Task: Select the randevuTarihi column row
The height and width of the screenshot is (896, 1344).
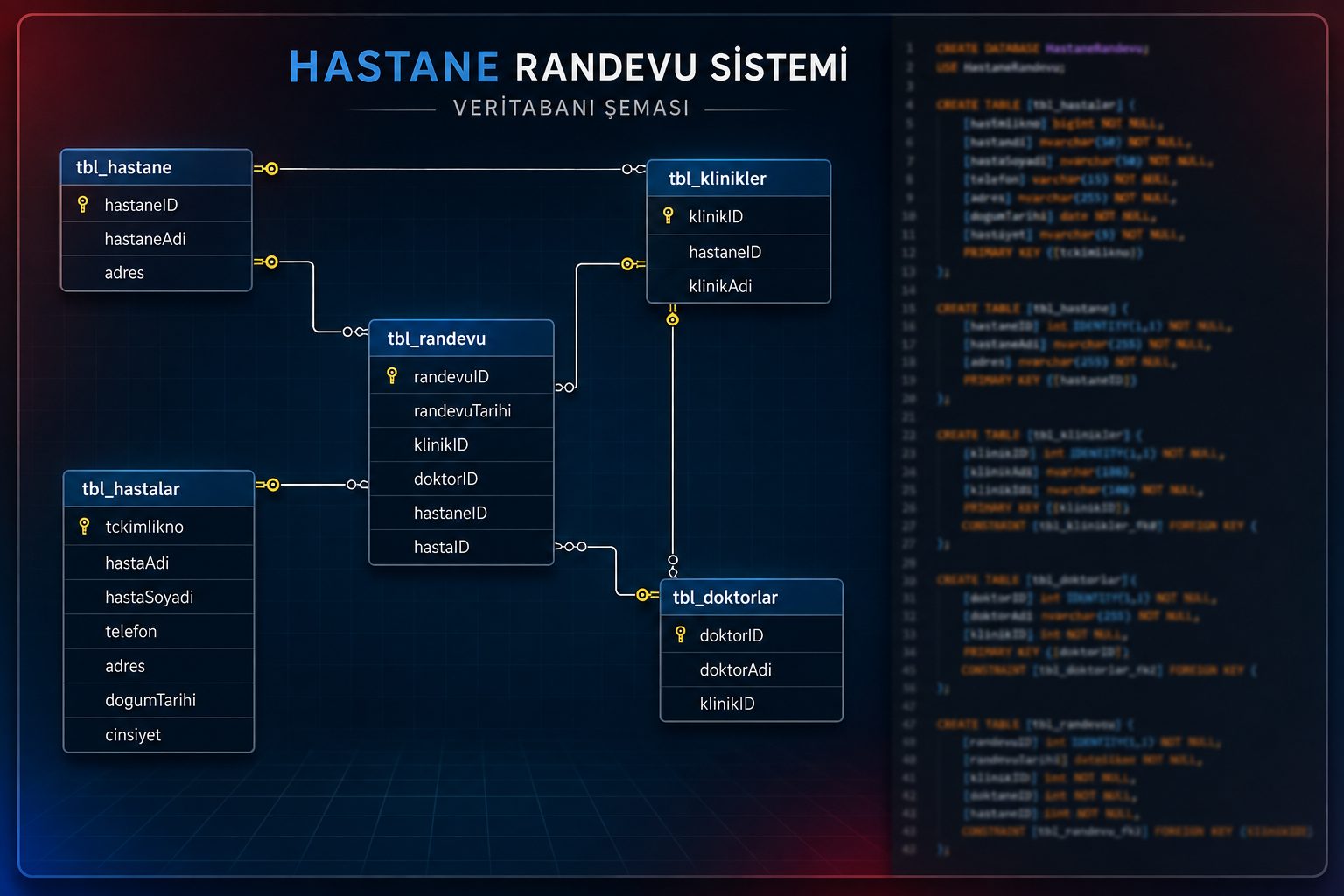Action: [x=461, y=410]
